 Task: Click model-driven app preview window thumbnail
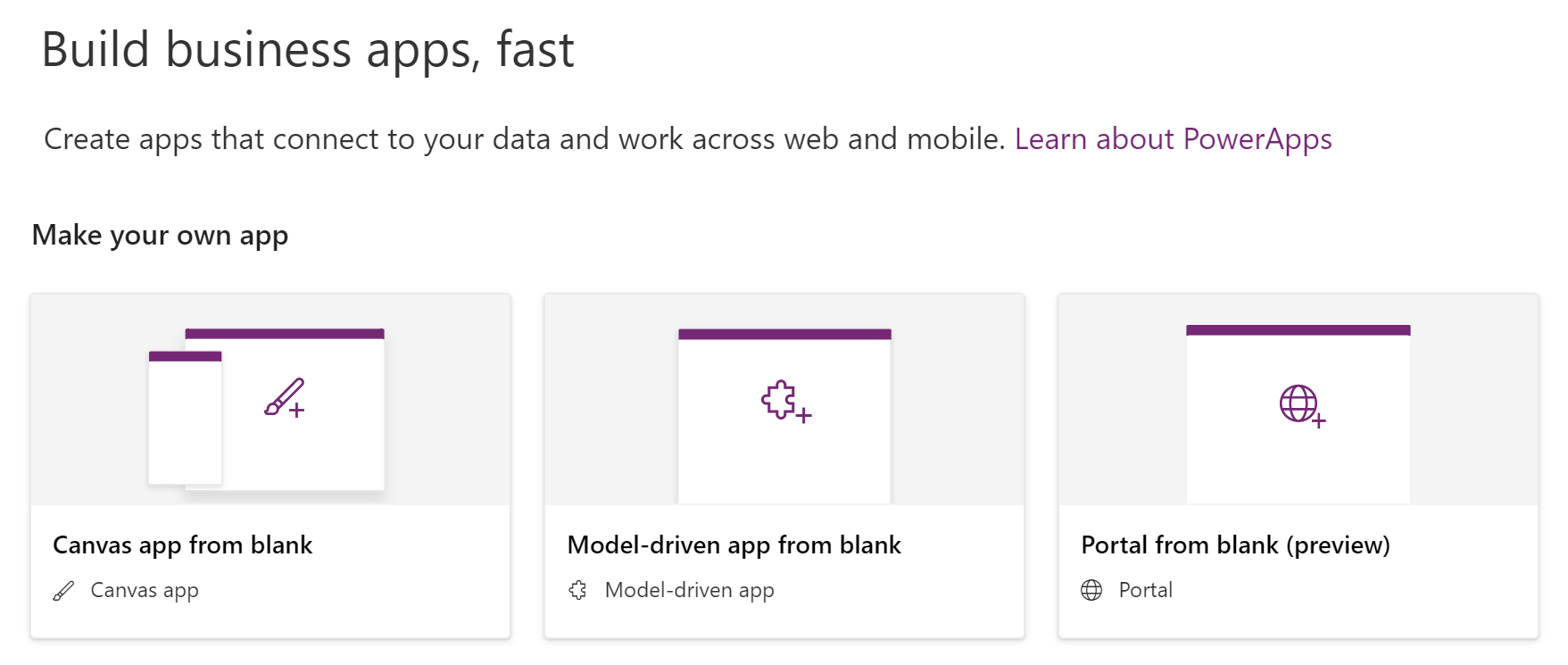784,416
